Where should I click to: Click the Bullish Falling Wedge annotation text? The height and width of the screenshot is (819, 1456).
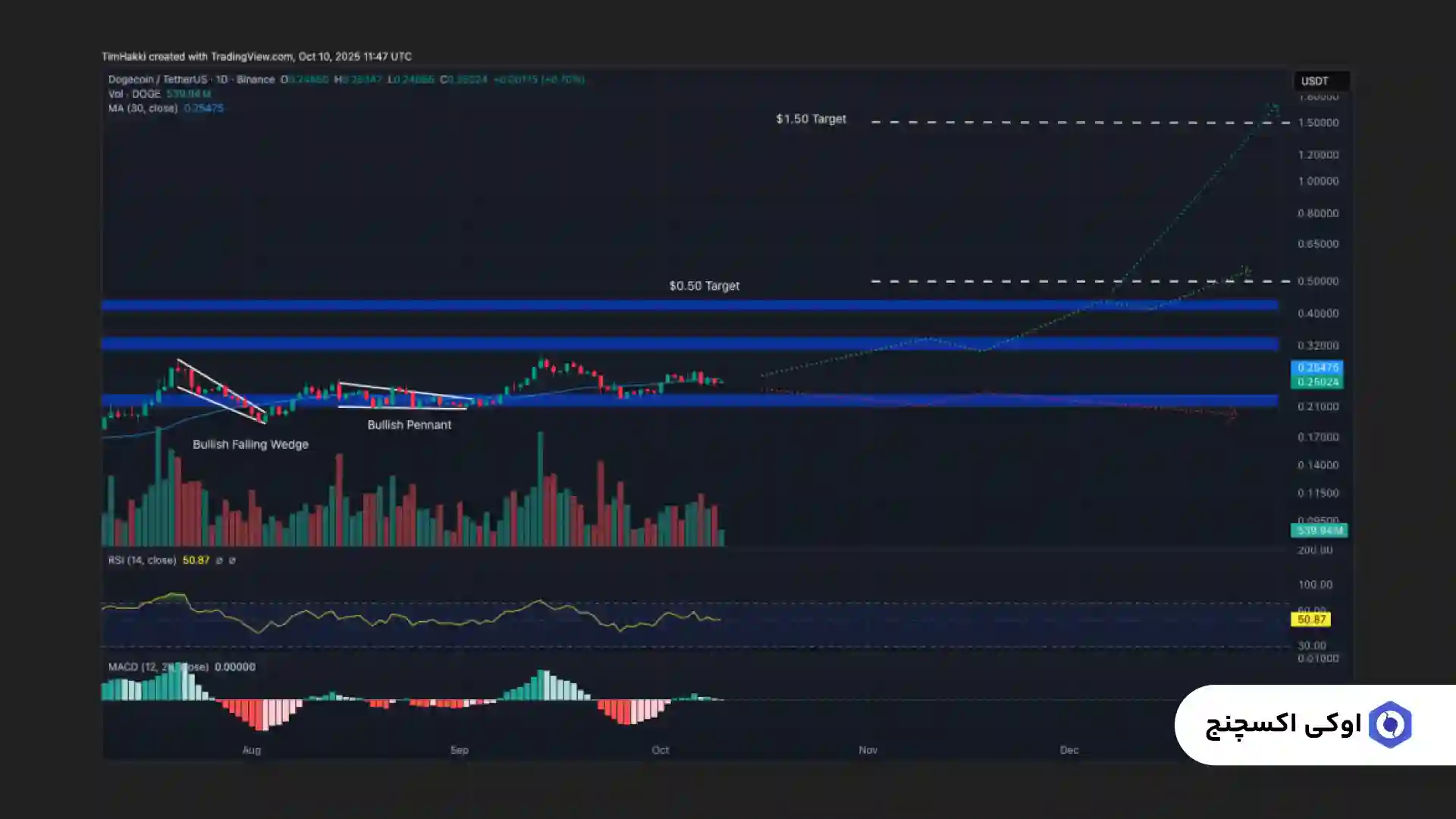tap(250, 444)
